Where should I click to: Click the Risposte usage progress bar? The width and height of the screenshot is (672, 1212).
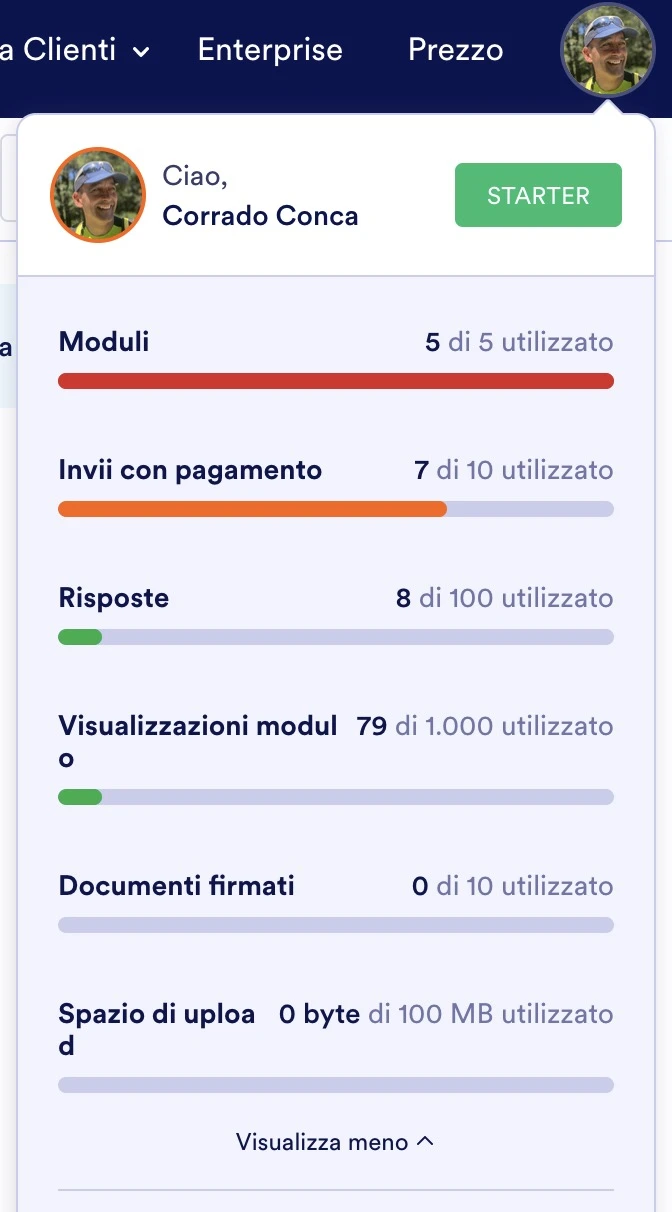click(x=335, y=637)
